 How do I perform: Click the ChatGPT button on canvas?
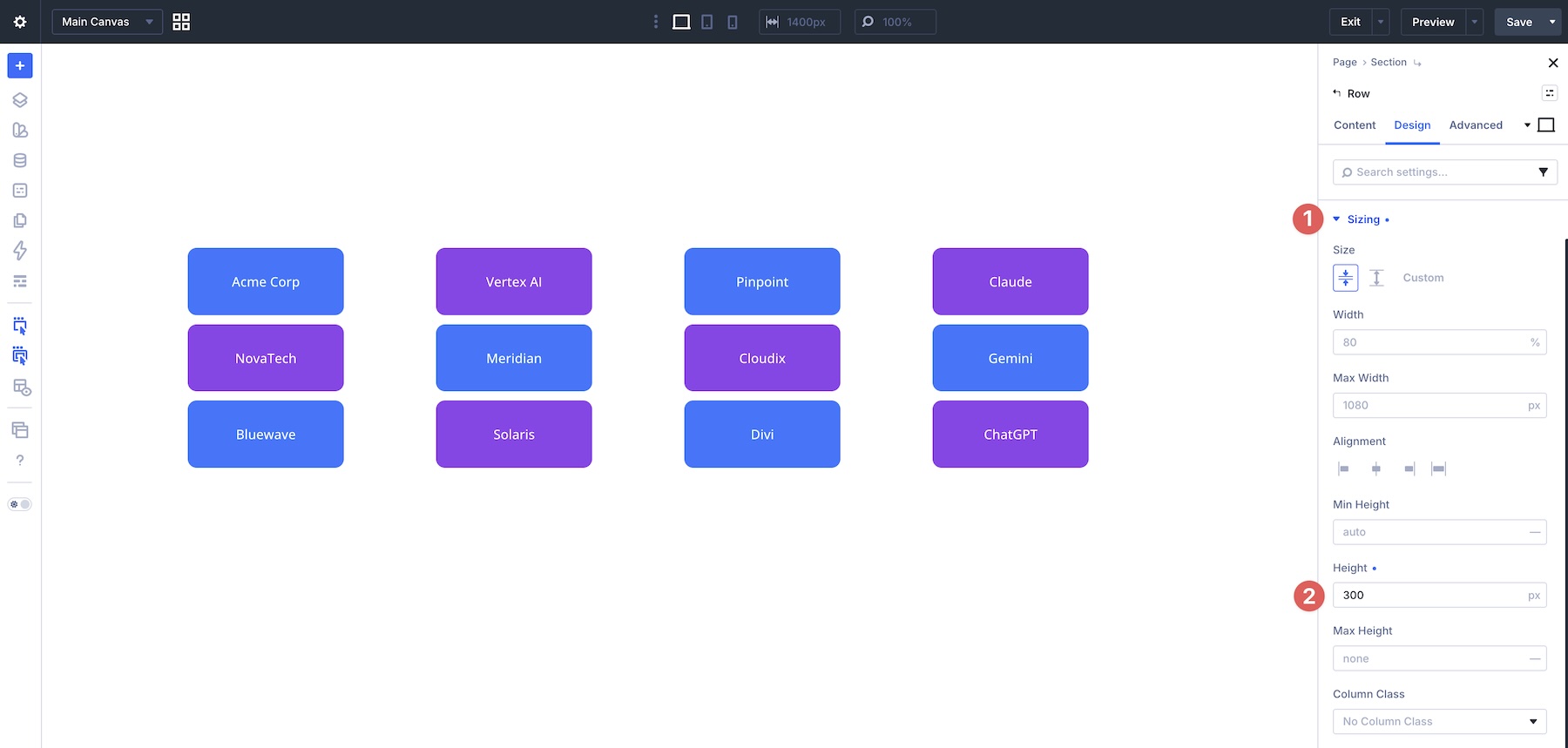click(1010, 434)
